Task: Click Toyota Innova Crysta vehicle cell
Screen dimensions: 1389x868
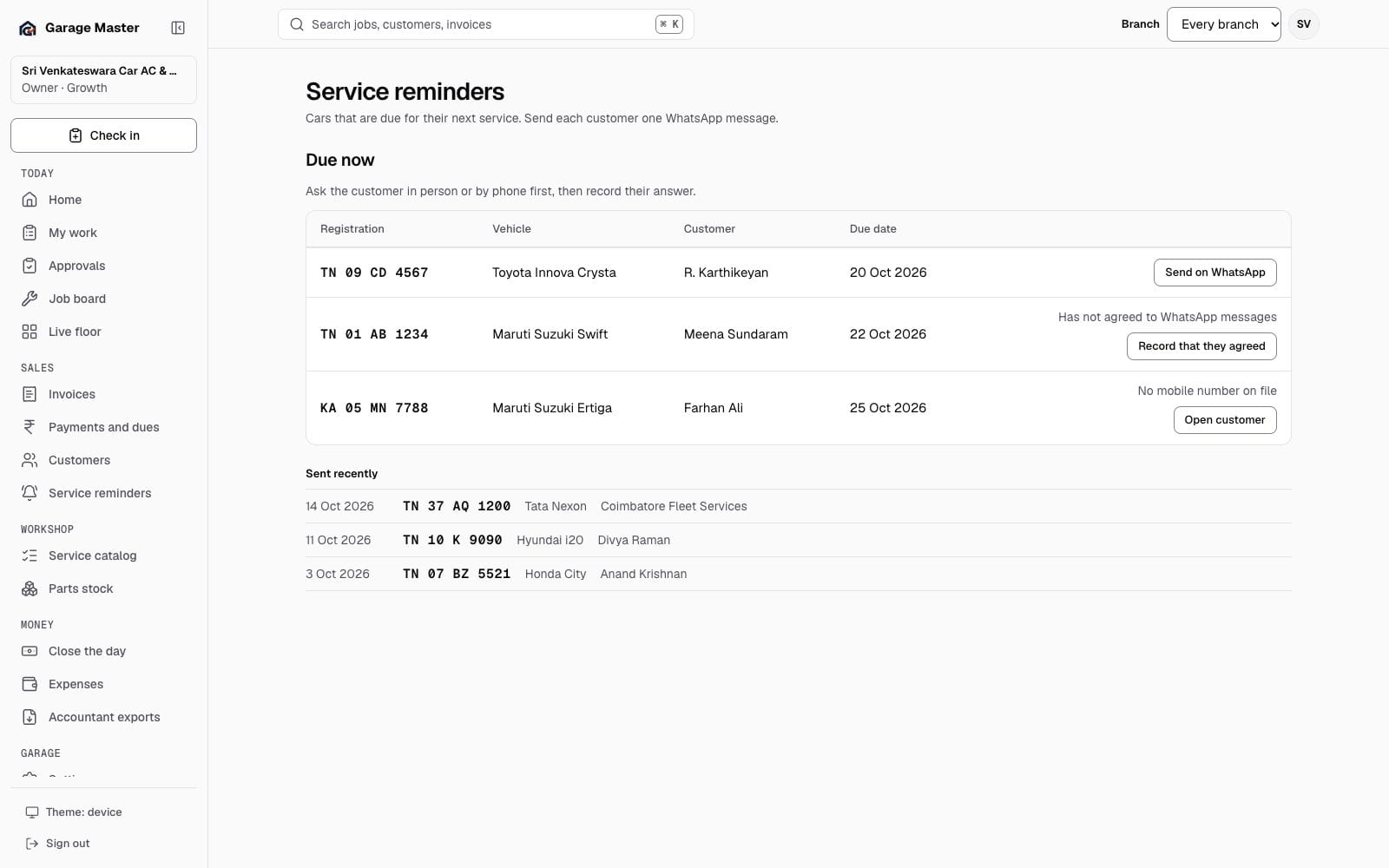Action: (554, 273)
